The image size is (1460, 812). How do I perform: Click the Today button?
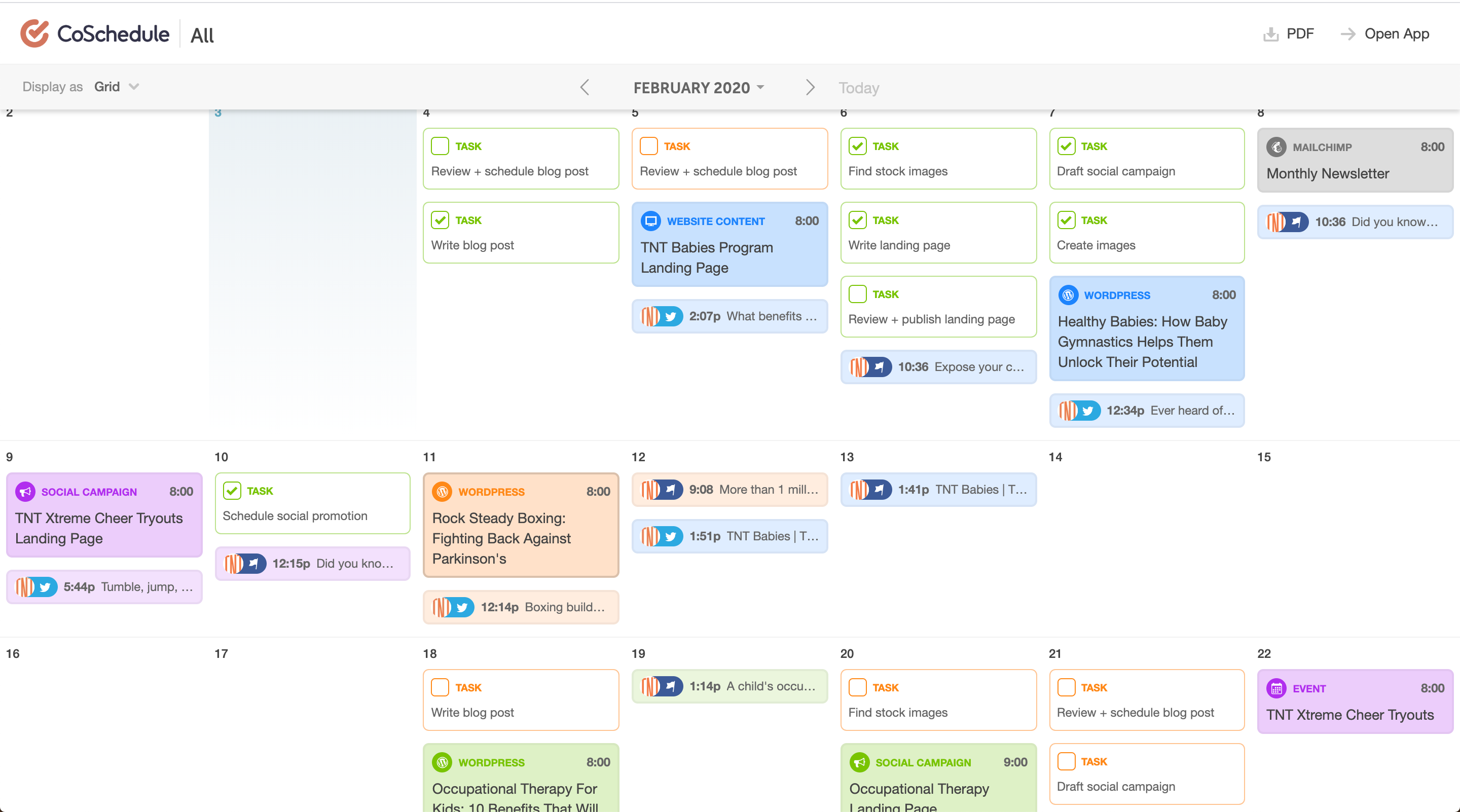pyautogui.click(x=859, y=88)
